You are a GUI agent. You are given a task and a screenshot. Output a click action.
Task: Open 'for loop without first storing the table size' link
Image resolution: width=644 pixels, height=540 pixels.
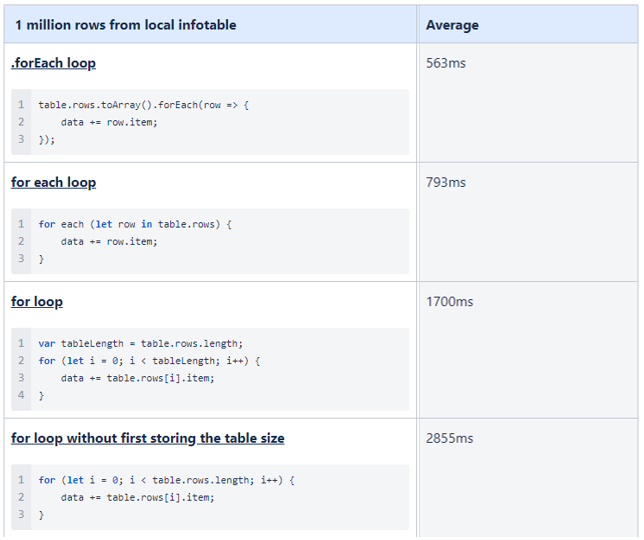147,438
